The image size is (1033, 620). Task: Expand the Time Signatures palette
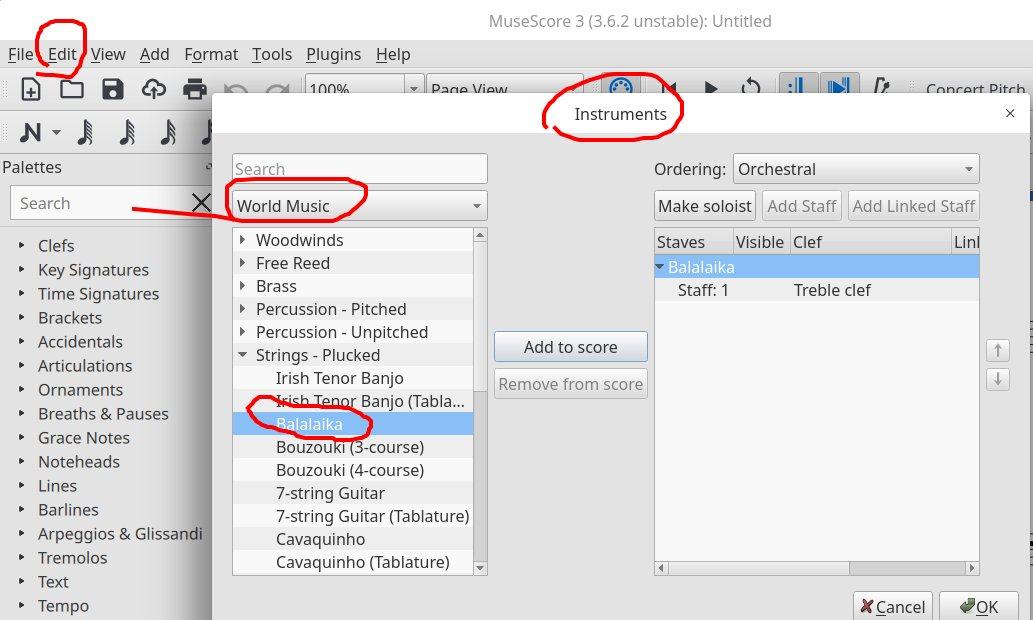[x=22, y=293]
